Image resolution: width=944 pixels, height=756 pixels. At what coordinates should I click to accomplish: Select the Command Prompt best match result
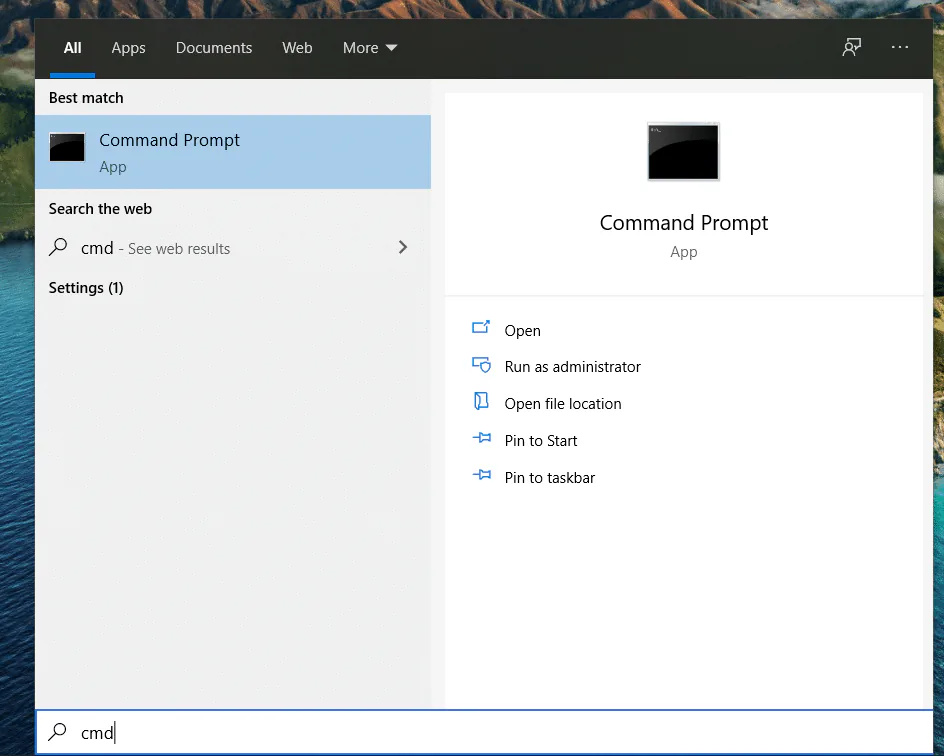pos(233,152)
